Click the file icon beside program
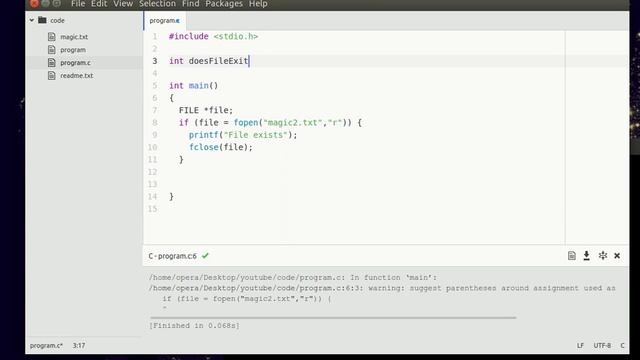Viewport: 640px width, 360px height. tap(51, 50)
